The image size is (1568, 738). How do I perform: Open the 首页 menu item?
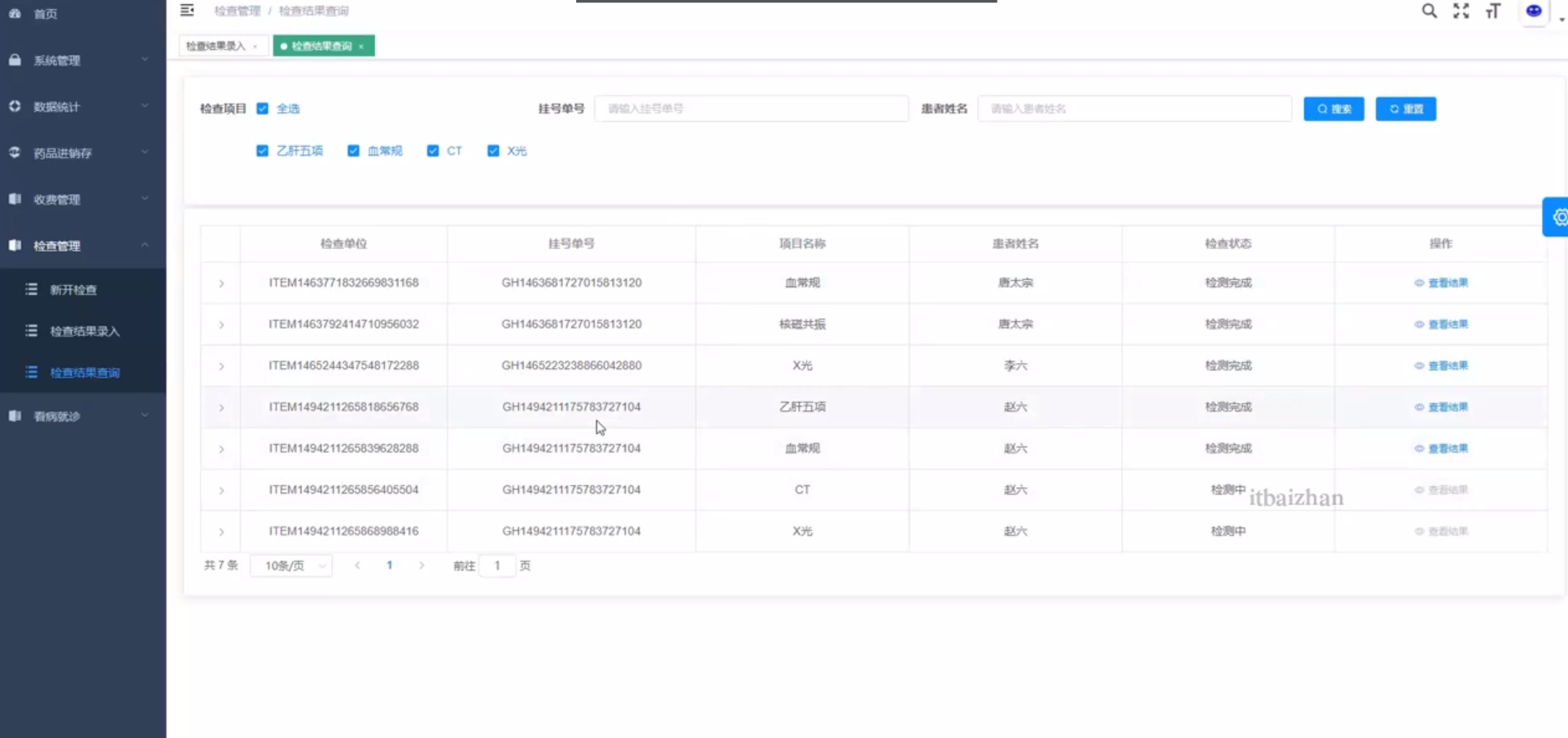(x=83, y=14)
